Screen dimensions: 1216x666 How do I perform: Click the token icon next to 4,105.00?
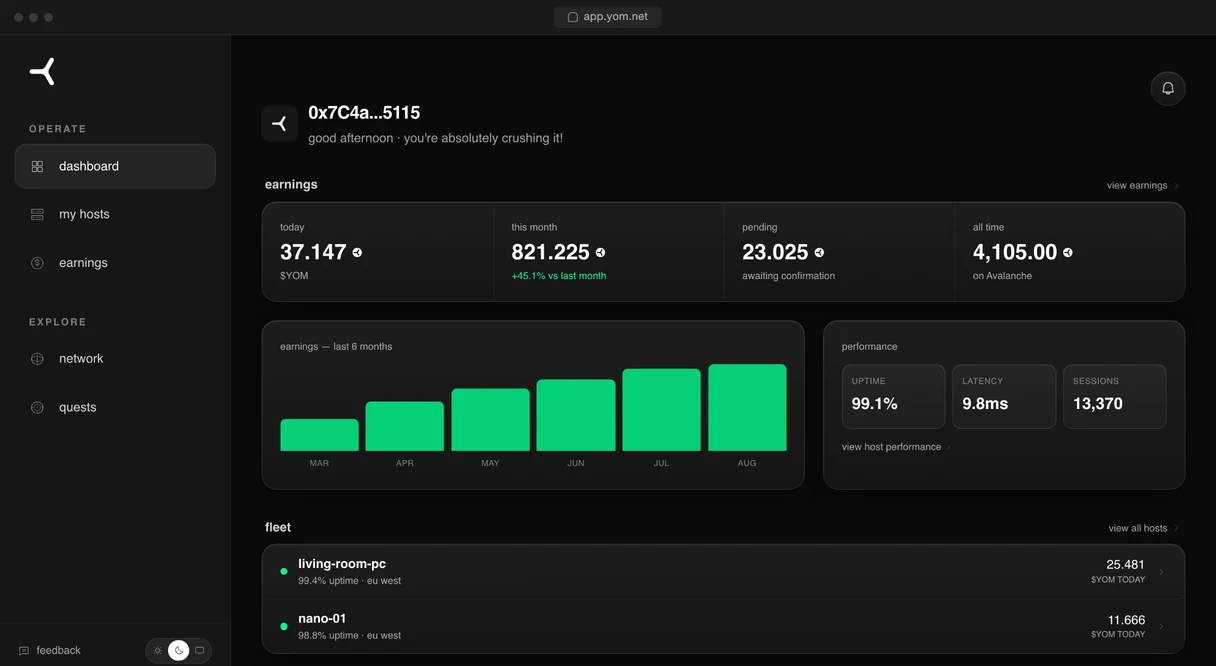1067,253
